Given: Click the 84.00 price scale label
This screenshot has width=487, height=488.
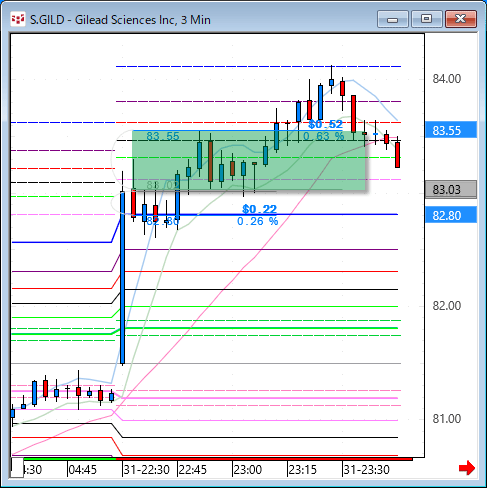Looking at the screenshot, I should pos(447,79).
